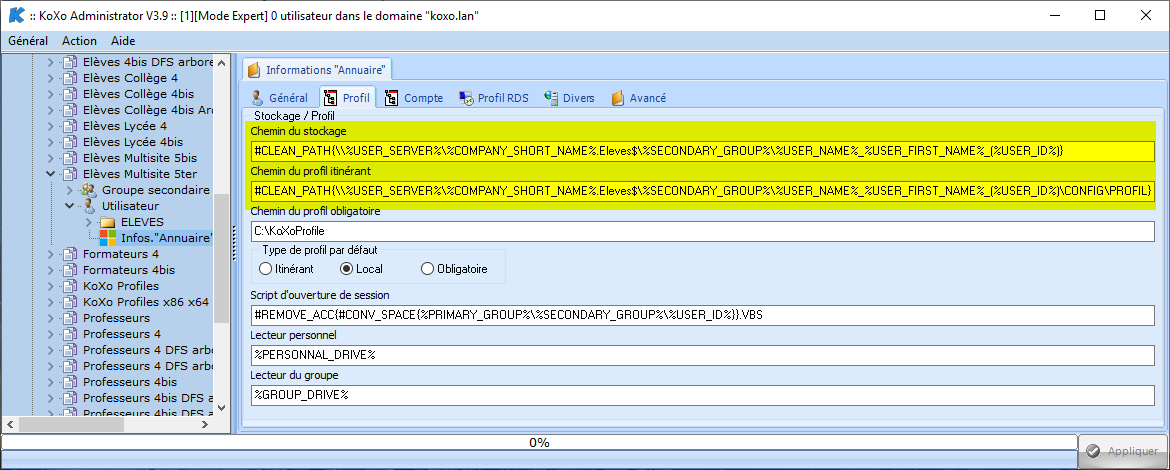Click the Chemin du profil obligatoire field
Screen dimensions: 1170x470
click(703, 231)
